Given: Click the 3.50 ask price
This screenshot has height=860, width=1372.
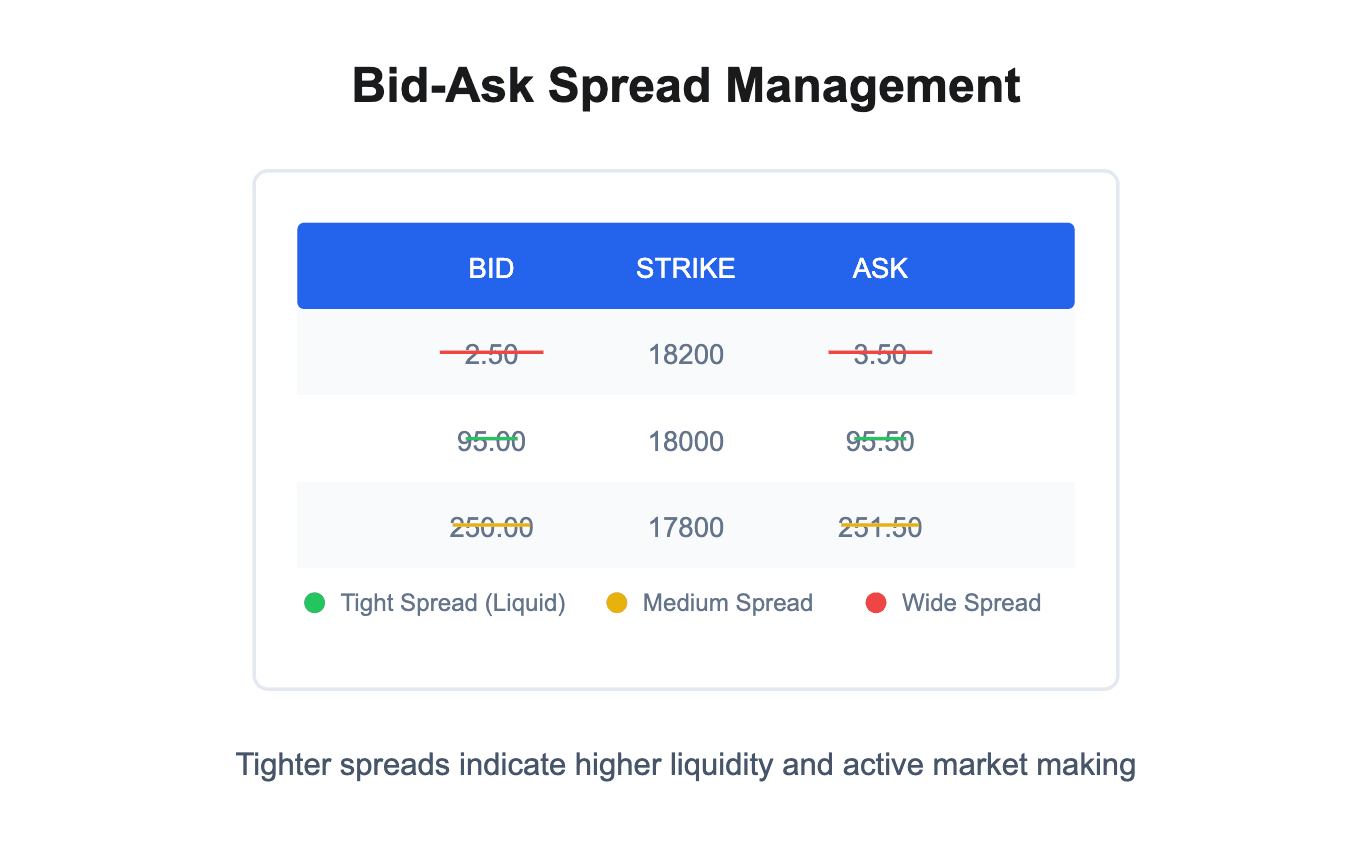Looking at the screenshot, I should tap(880, 354).
